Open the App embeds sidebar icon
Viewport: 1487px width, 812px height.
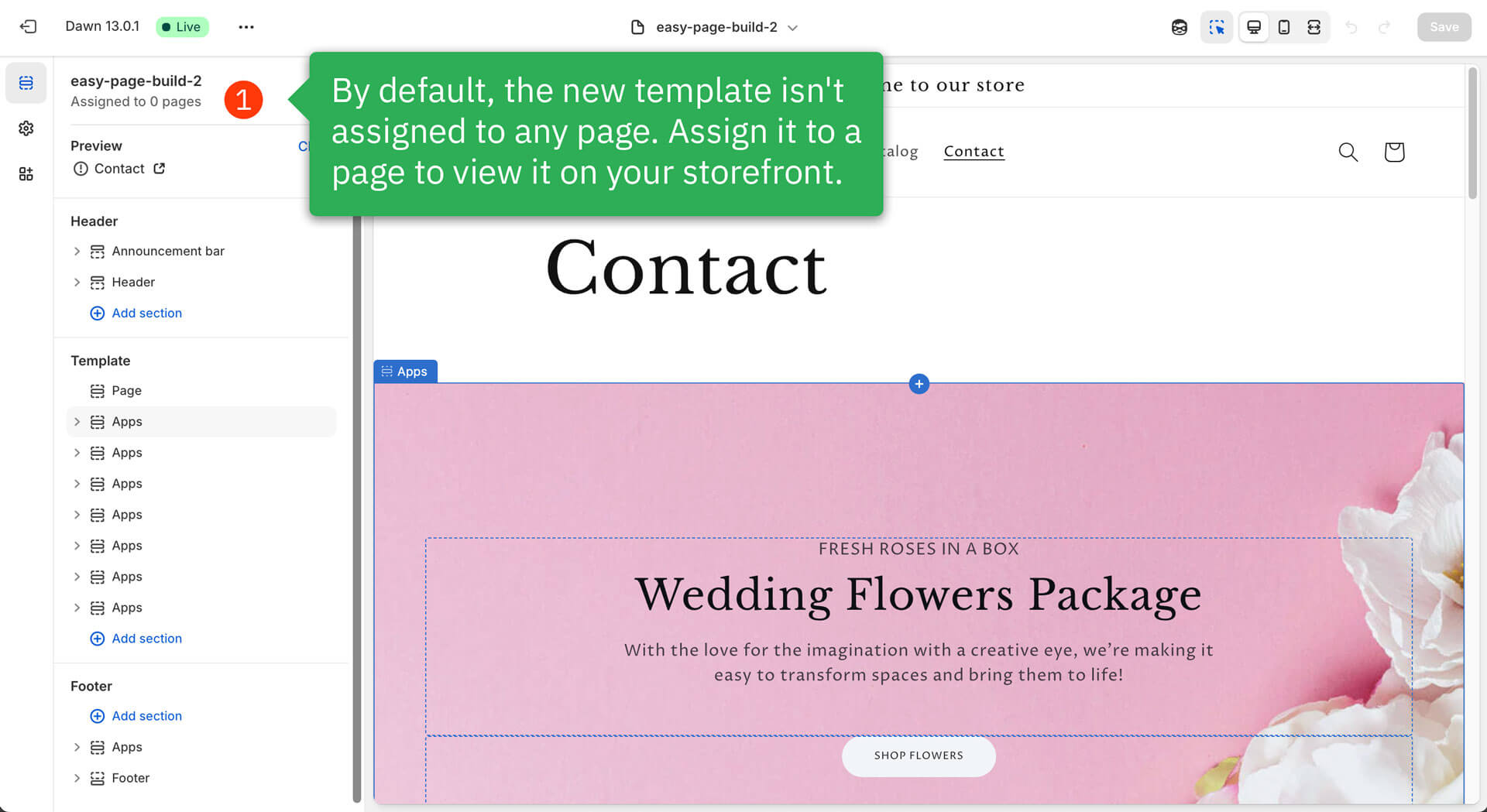(26, 174)
